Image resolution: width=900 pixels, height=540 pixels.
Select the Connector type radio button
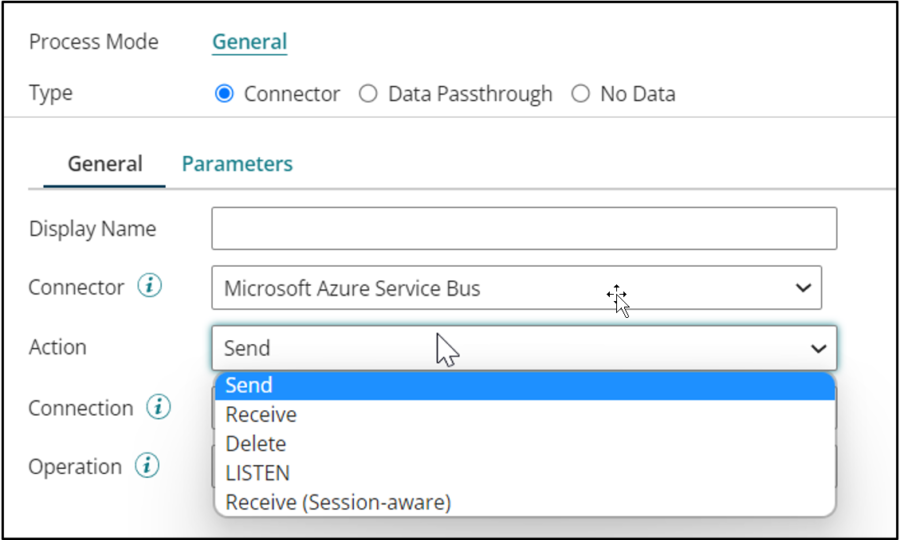(x=225, y=94)
